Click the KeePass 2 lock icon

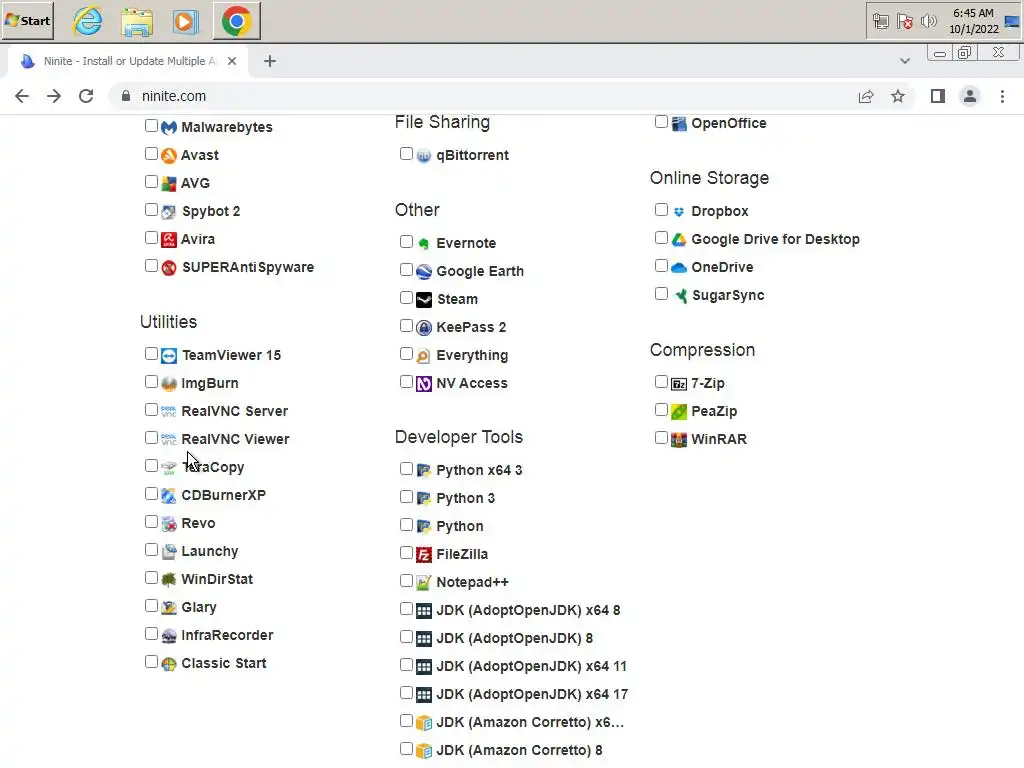(x=424, y=328)
